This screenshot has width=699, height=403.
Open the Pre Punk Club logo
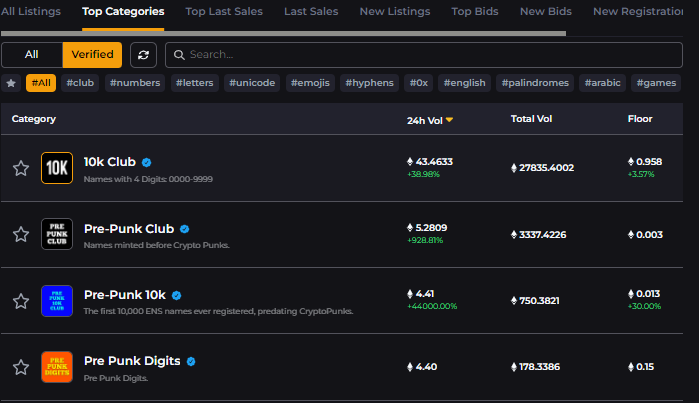coord(57,234)
